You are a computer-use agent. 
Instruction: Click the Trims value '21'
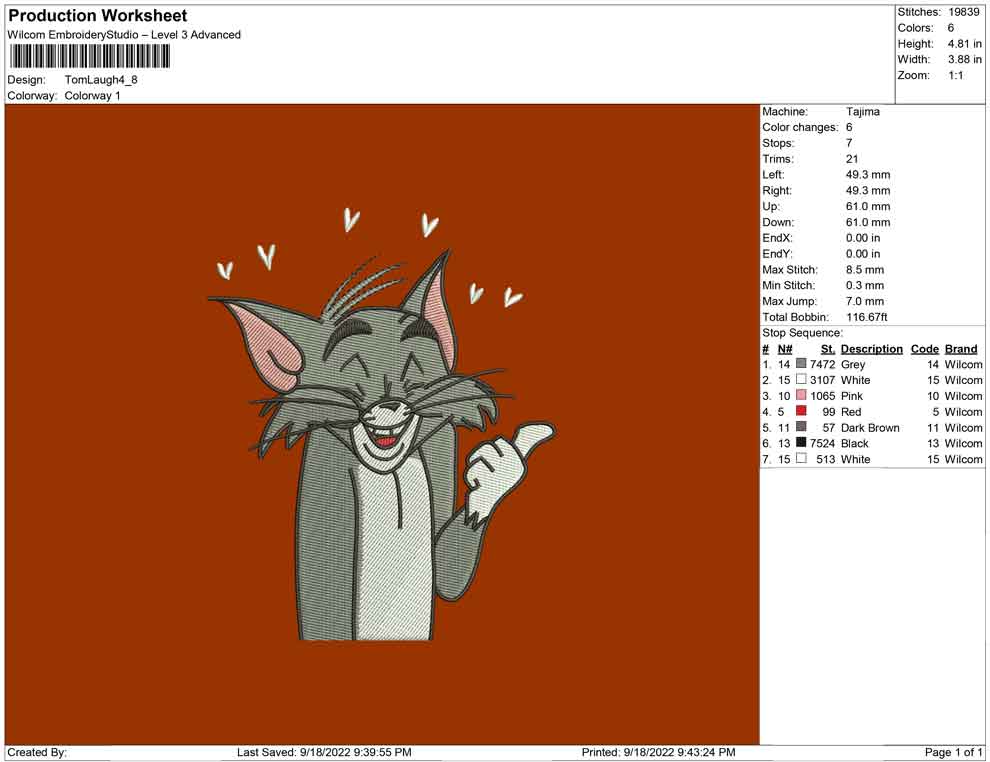click(852, 158)
